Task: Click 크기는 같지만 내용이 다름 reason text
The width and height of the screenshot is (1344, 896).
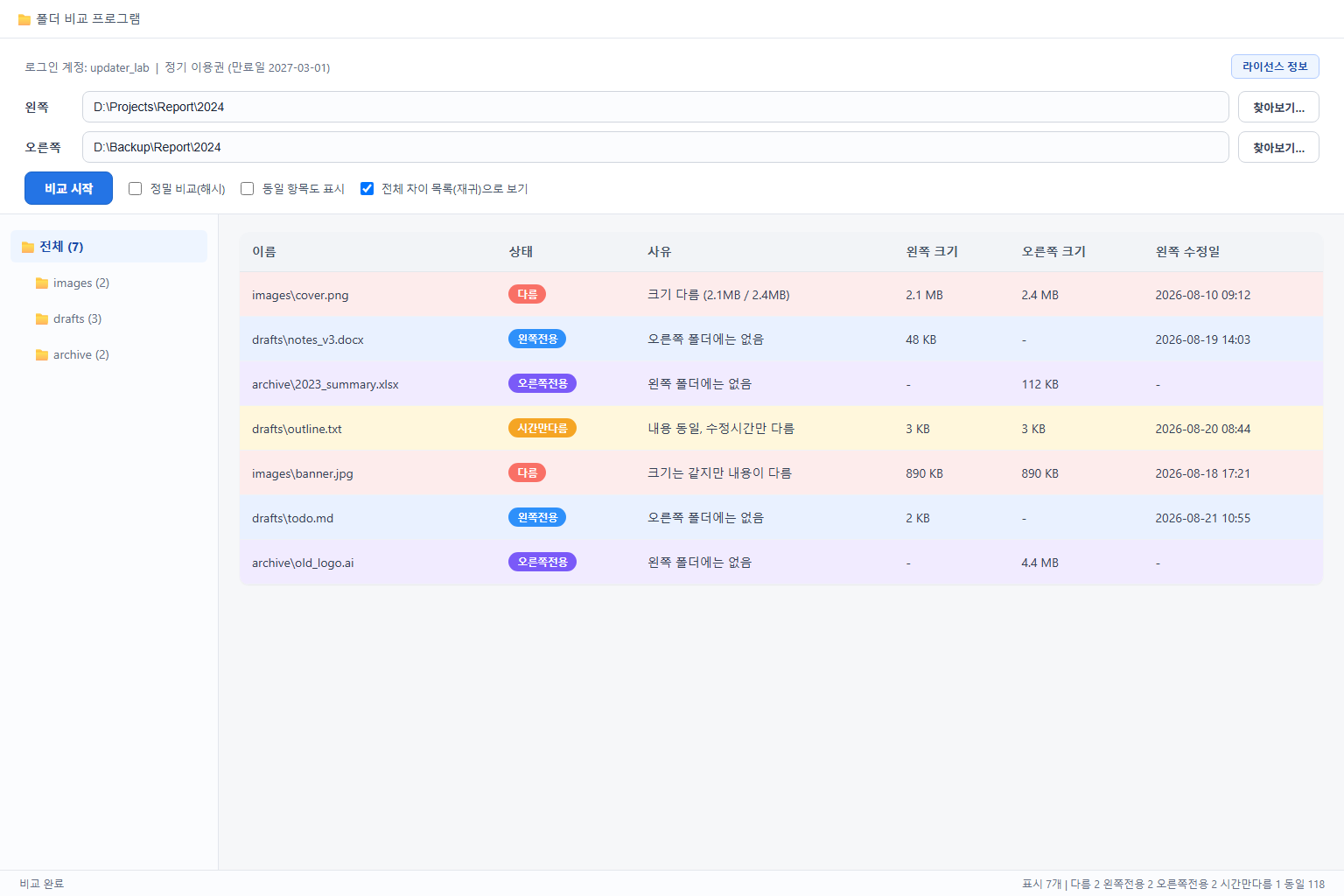Action: pos(719,473)
